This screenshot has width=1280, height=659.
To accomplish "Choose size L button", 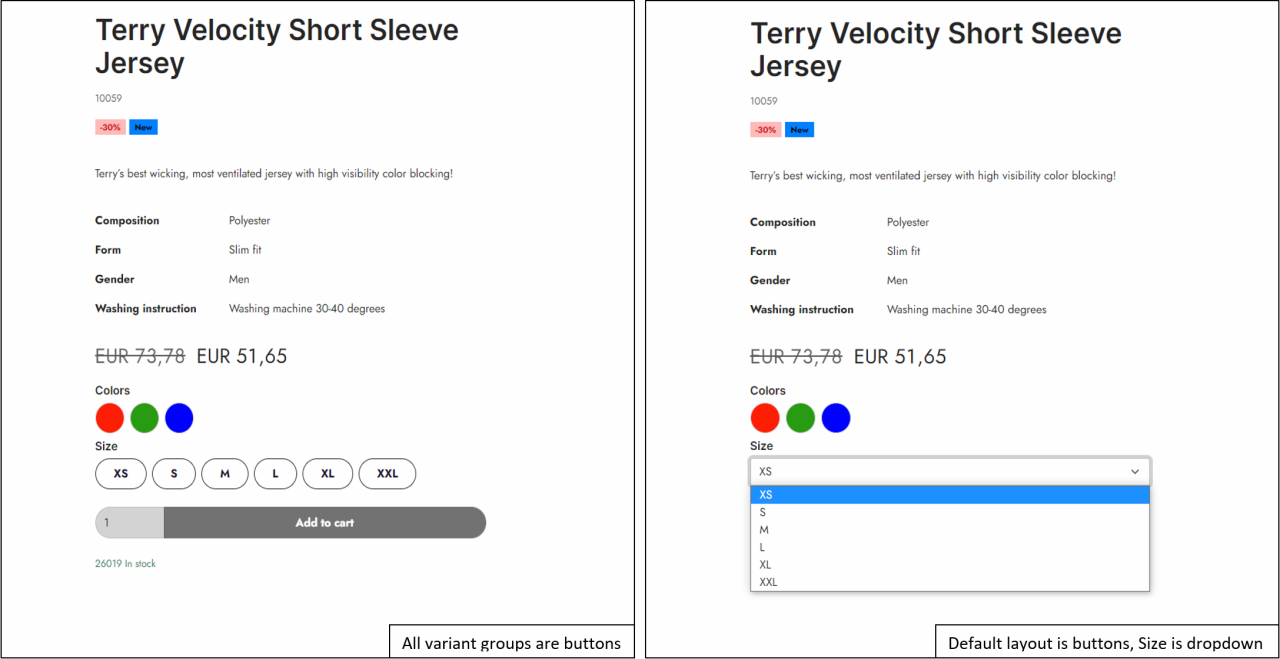I will coord(275,474).
